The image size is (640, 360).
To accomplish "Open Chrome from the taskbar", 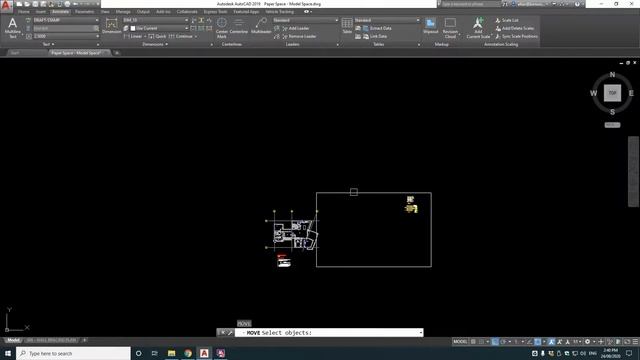I will coord(188,353).
